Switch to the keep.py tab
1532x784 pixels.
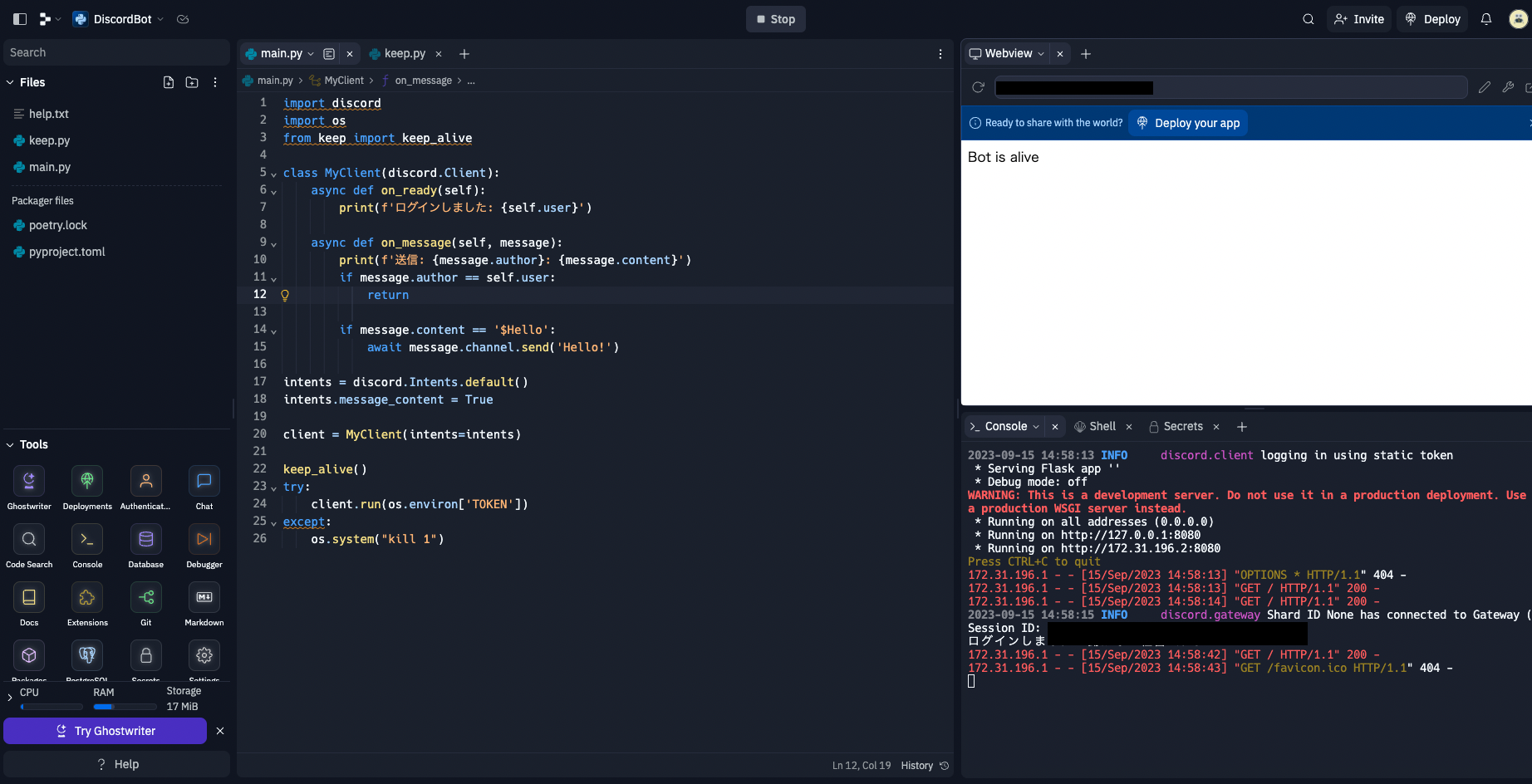[405, 53]
